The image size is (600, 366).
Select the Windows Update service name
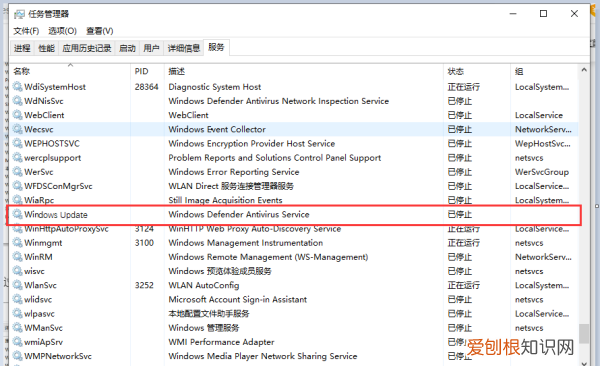click(56, 214)
